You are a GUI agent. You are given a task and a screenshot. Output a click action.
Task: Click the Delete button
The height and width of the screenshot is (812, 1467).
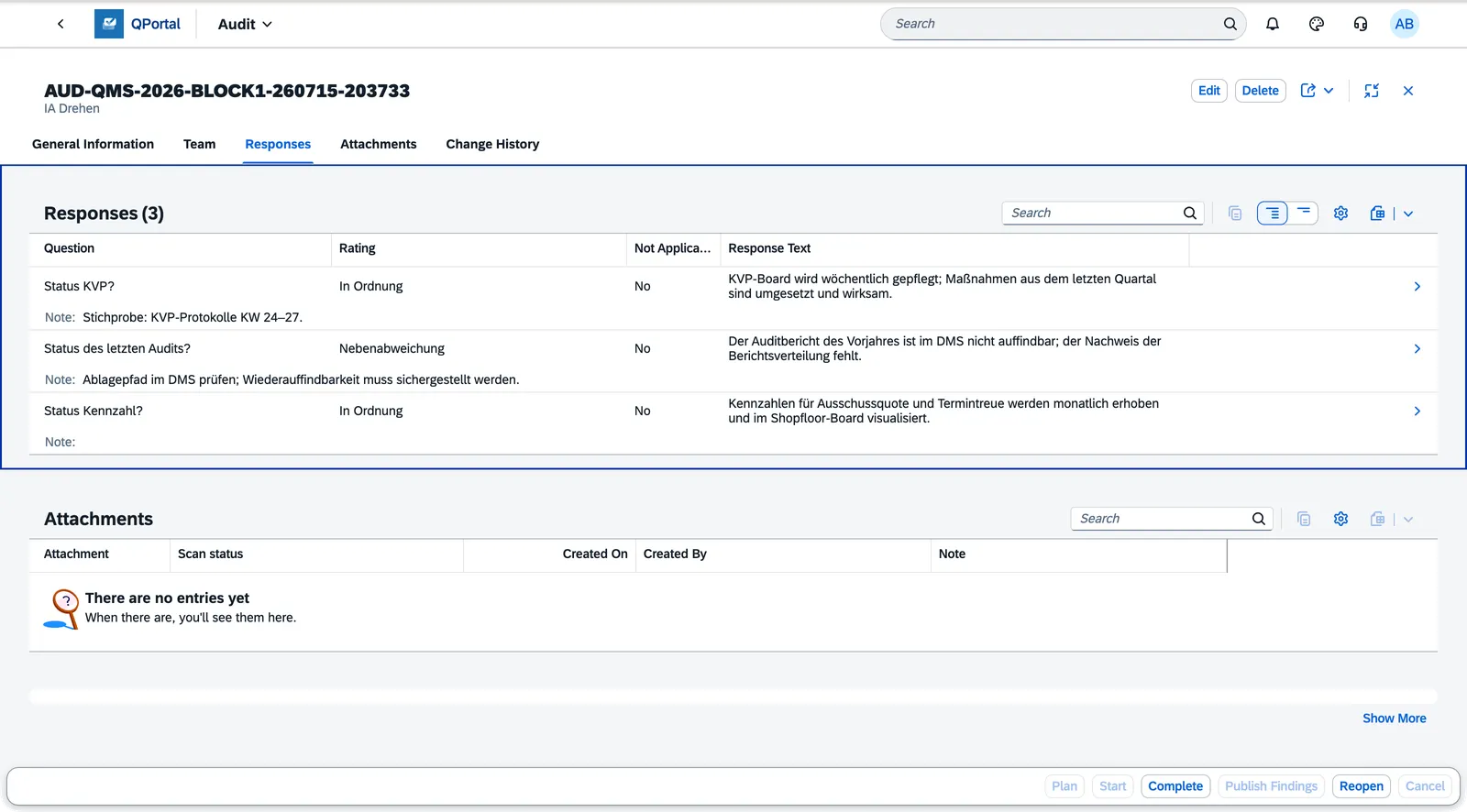[1260, 91]
